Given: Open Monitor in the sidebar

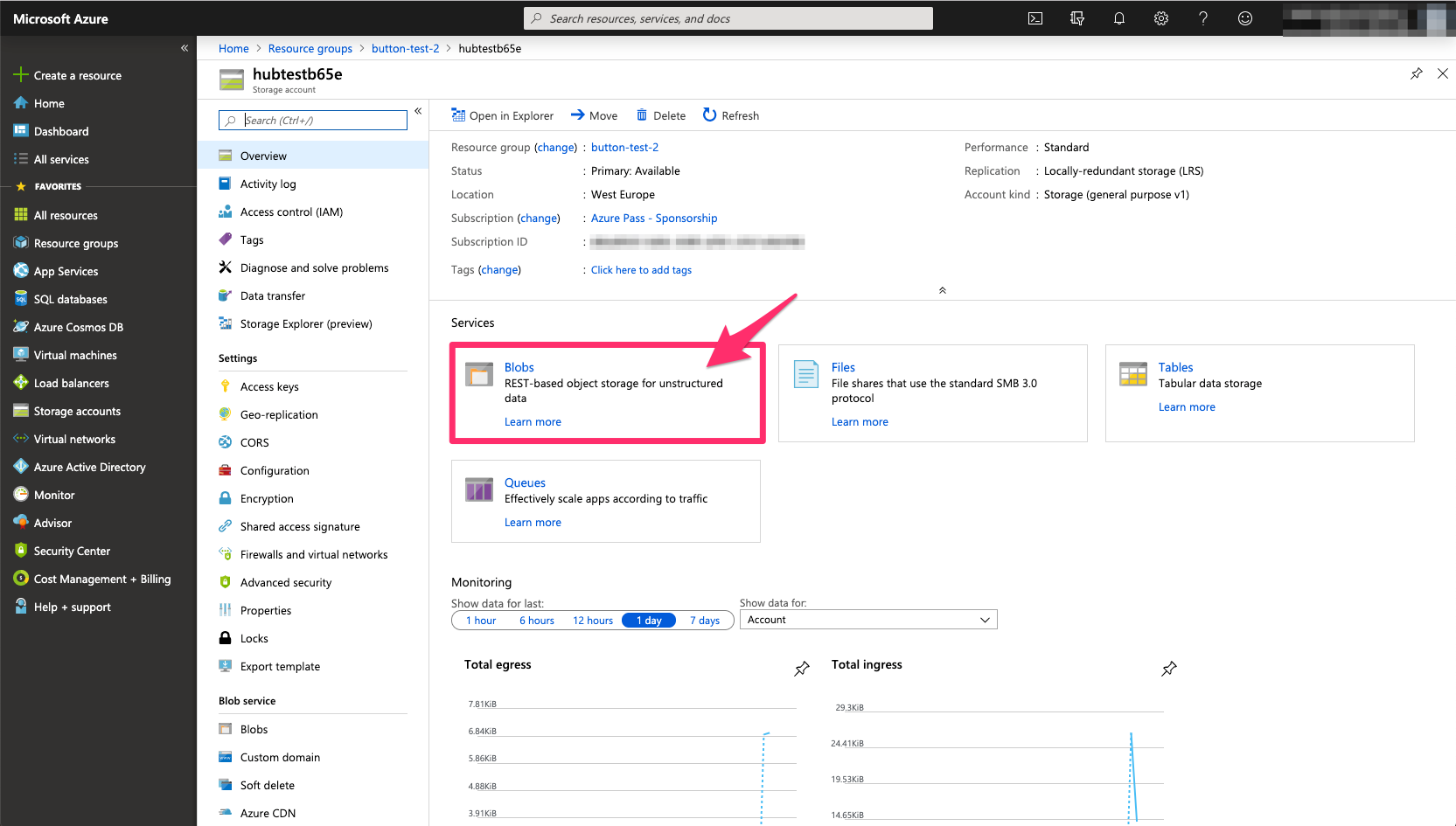Looking at the screenshot, I should 54,495.
